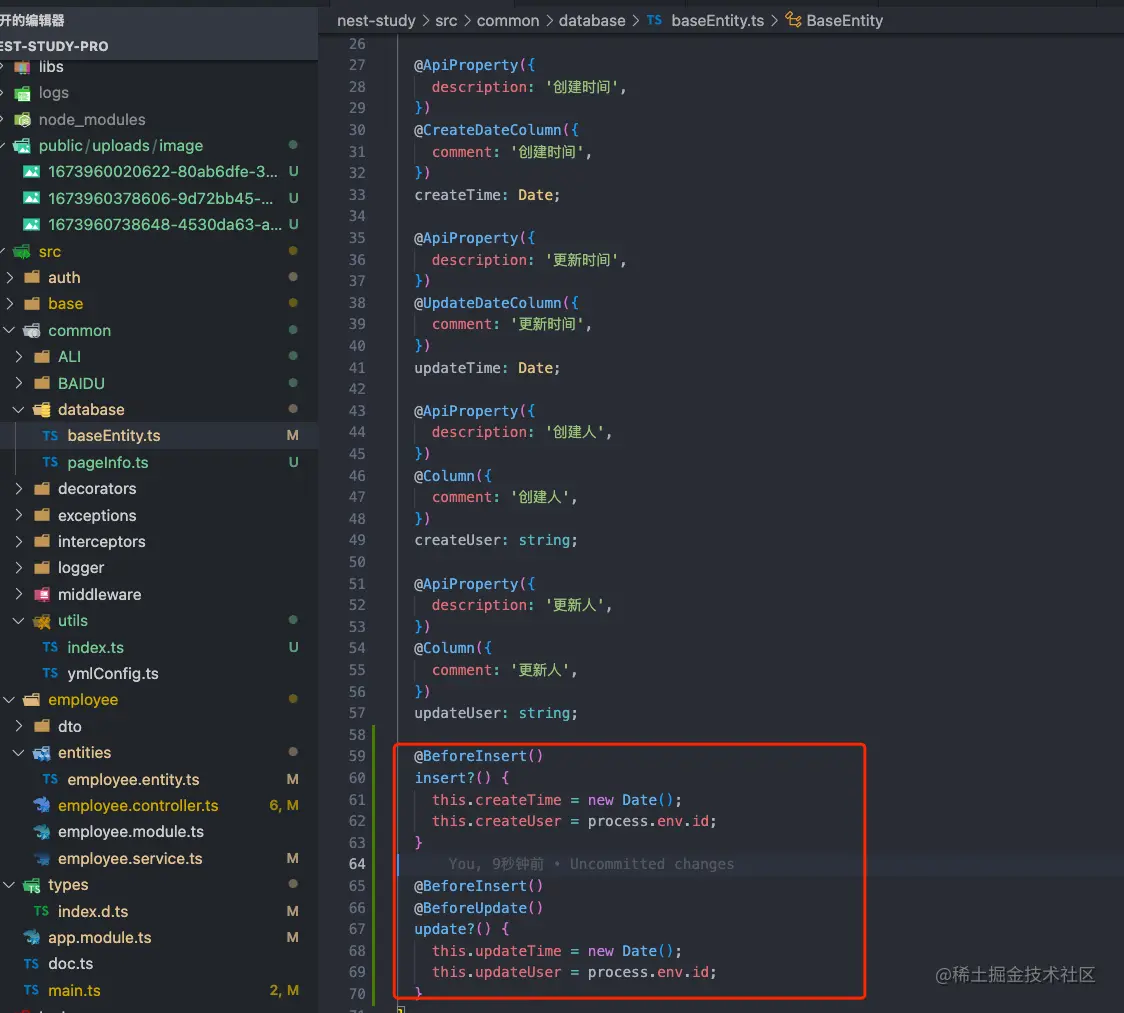The image size is (1124, 1013).
Task: Select database in the breadcrumb path
Action: pos(592,21)
